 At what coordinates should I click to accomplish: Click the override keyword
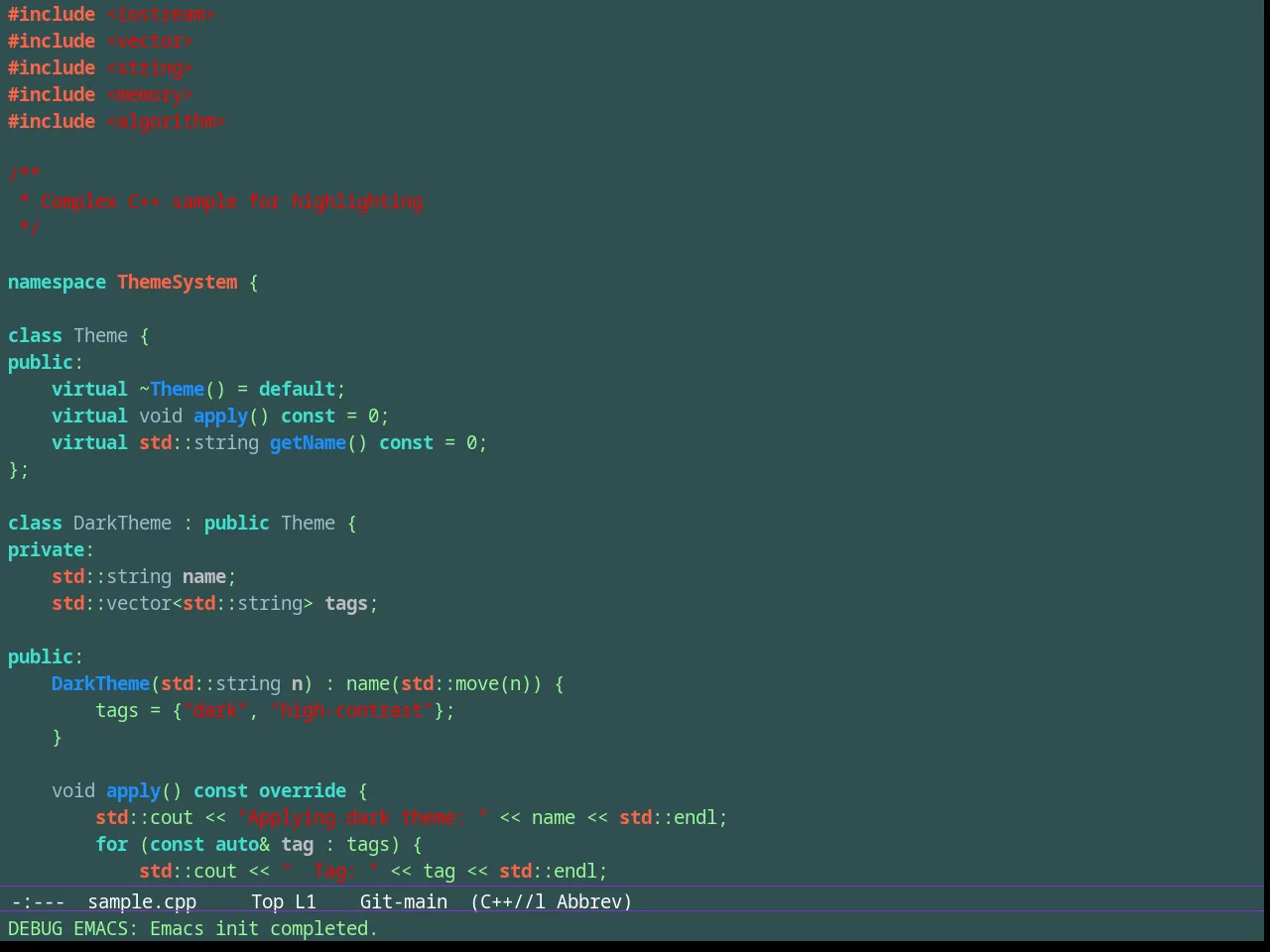[303, 790]
